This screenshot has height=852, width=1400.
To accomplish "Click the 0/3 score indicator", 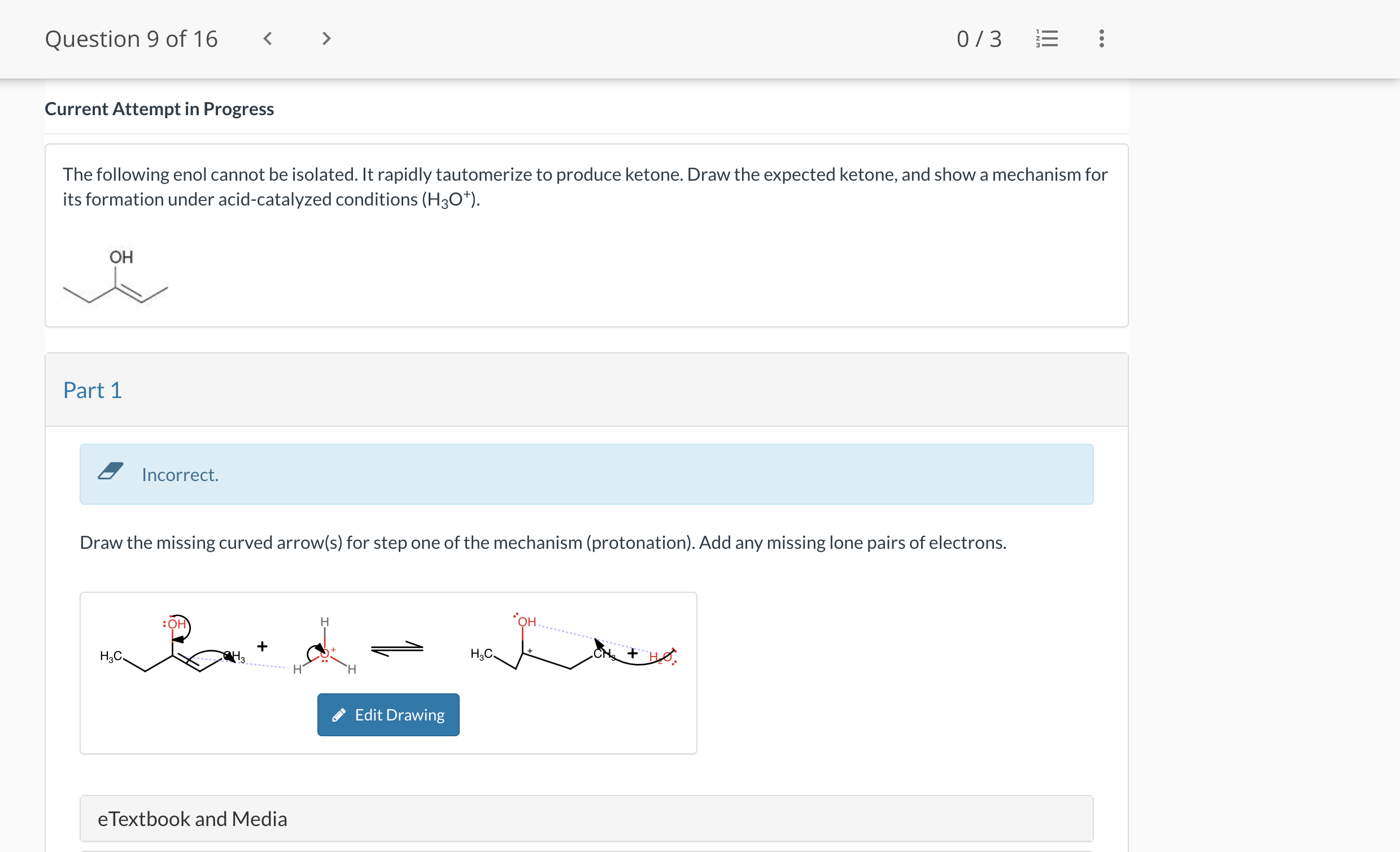I will [x=978, y=38].
